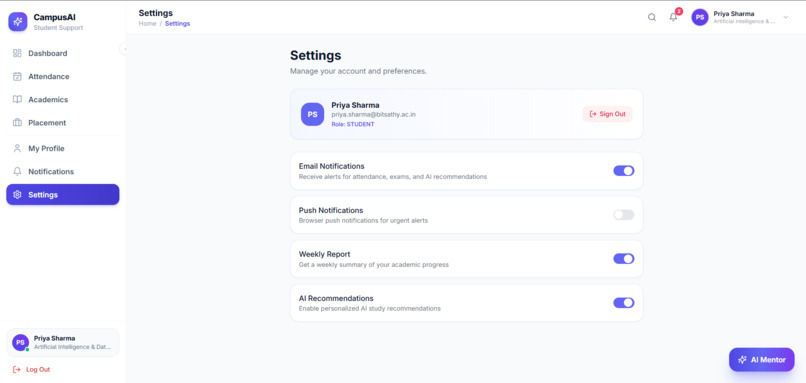Viewport: 806px width, 383px height.
Task: Click the Log Out arrow icon
Action: click(x=16, y=370)
